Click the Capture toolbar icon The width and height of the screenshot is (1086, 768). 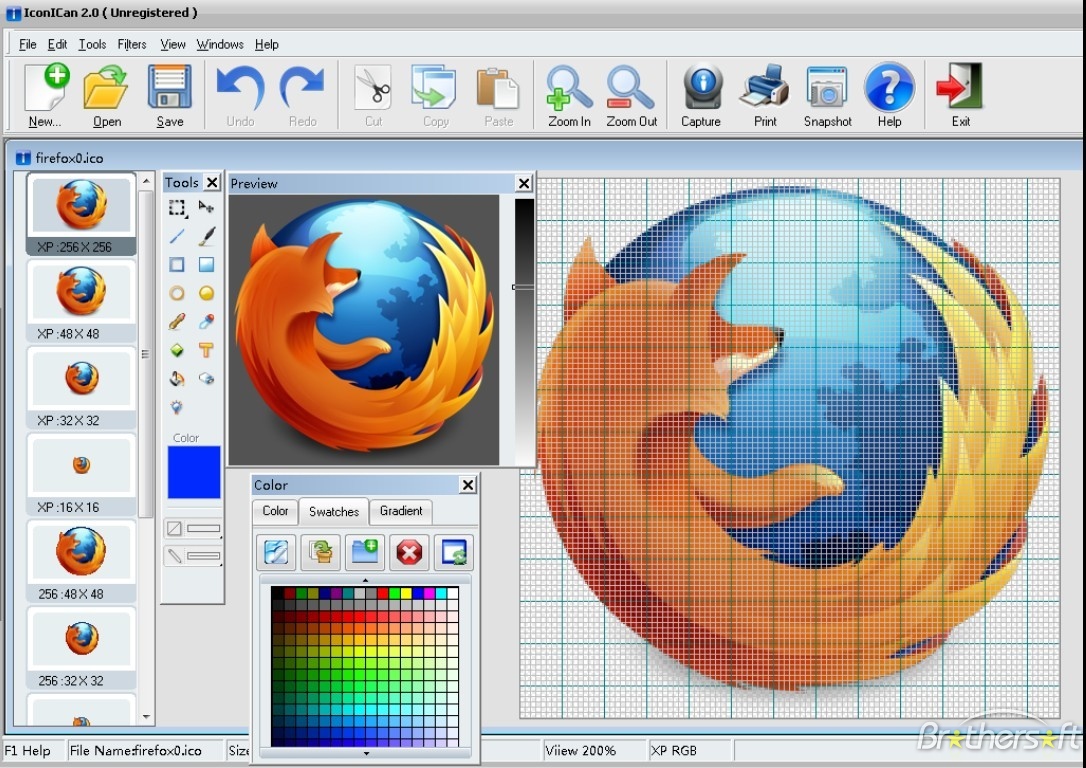(701, 90)
